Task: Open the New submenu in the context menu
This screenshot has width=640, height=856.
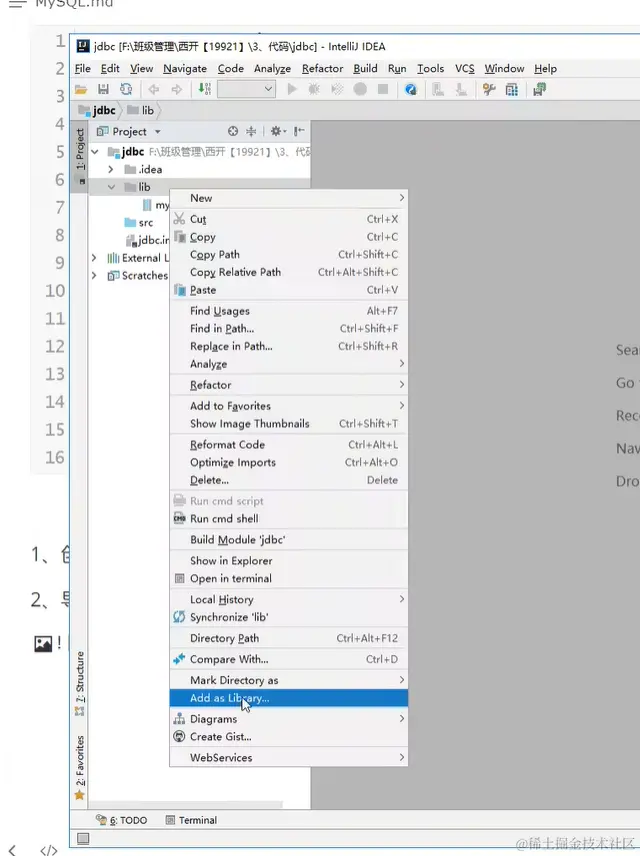Action: tap(288, 198)
